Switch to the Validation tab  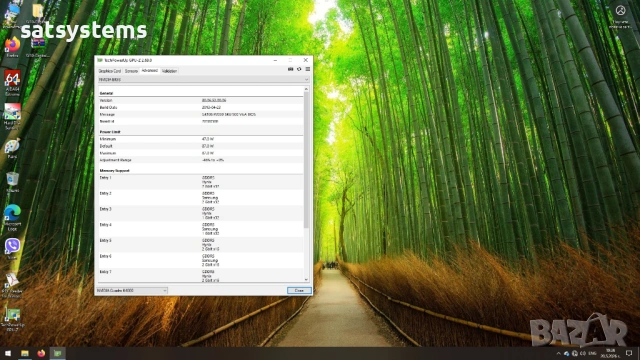pos(169,71)
